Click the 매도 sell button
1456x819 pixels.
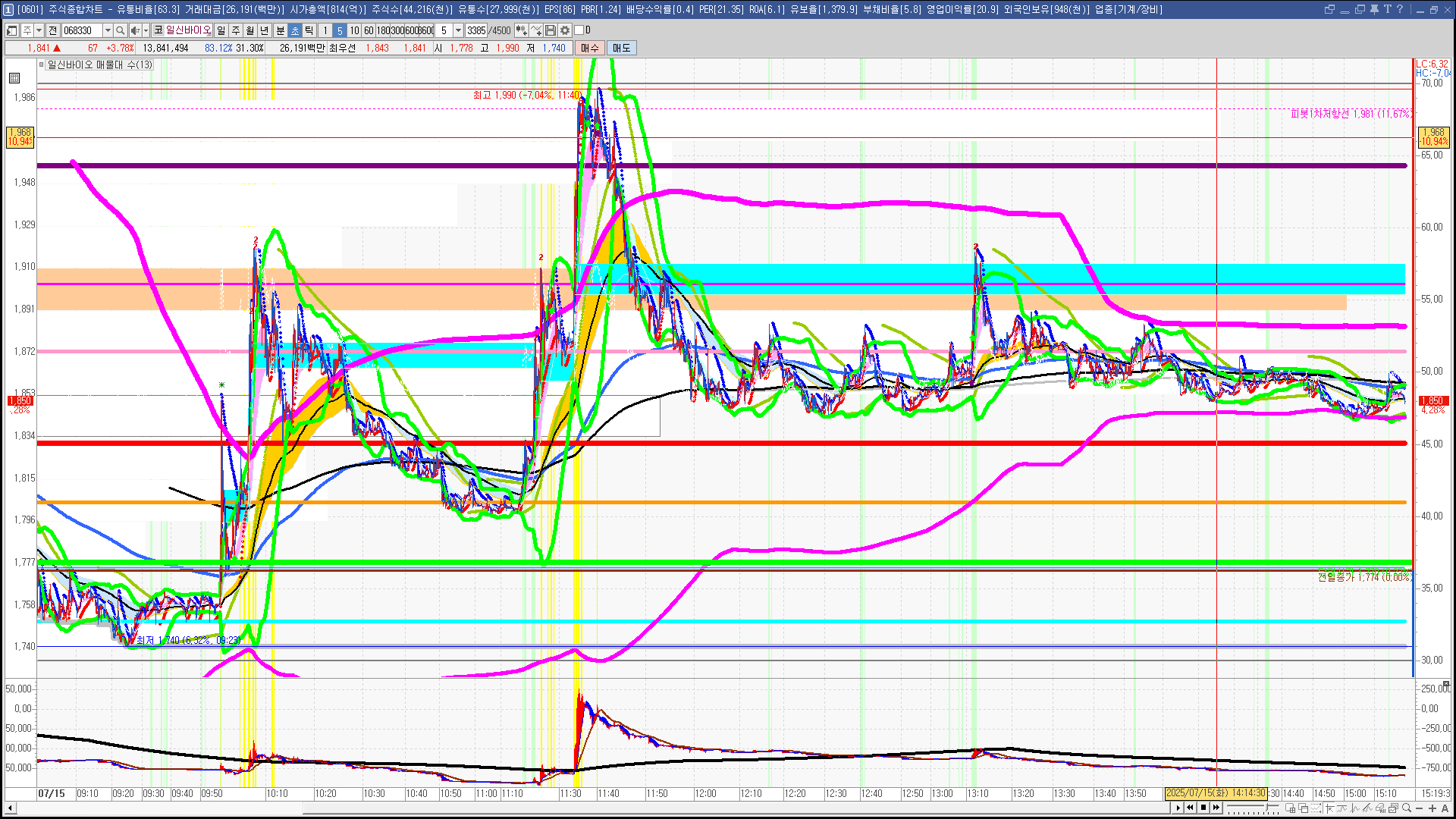(x=621, y=48)
